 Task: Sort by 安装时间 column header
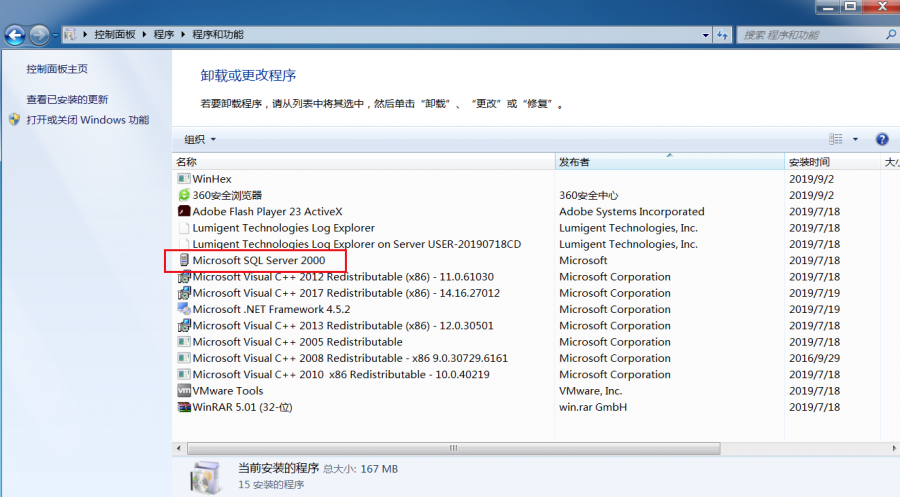(x=832, y=162)
